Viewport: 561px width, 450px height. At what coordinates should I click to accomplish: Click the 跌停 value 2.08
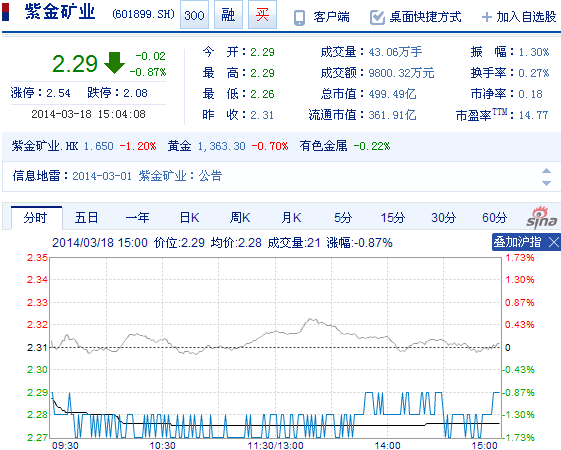[135, 93]
